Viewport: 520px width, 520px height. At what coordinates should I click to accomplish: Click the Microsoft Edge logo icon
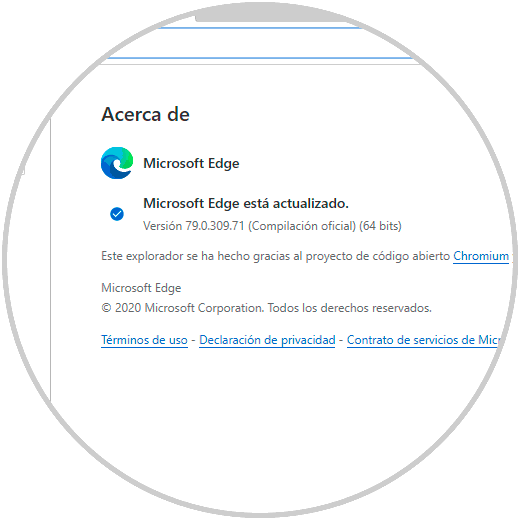117,163
